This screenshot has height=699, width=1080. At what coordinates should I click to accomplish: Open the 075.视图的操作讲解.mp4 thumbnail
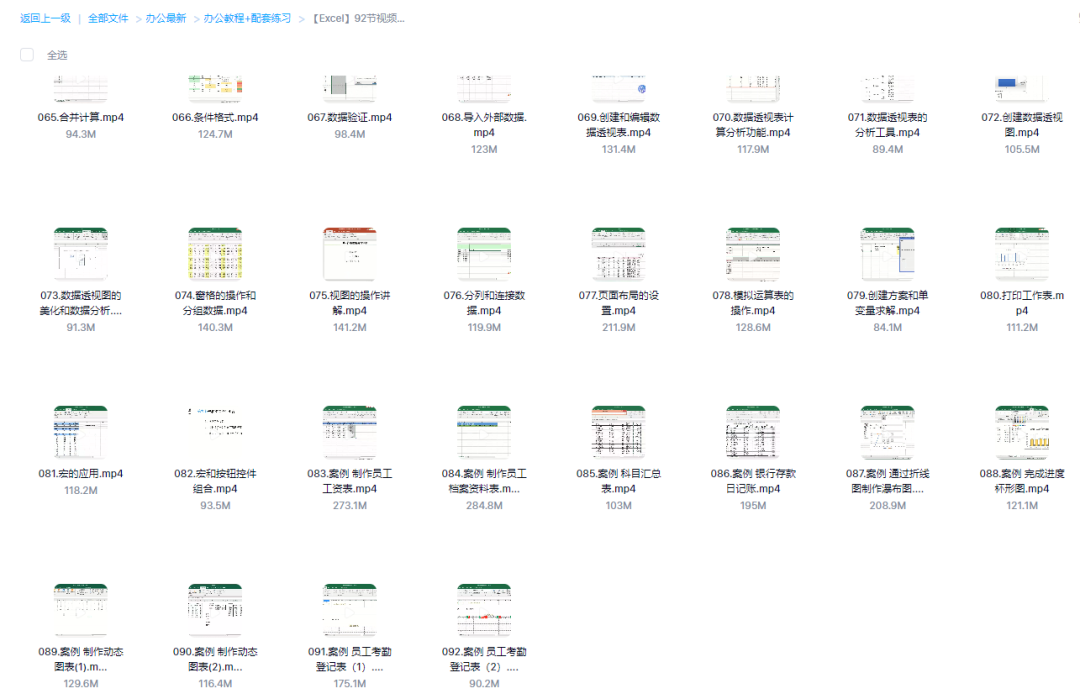pos(349,254)
